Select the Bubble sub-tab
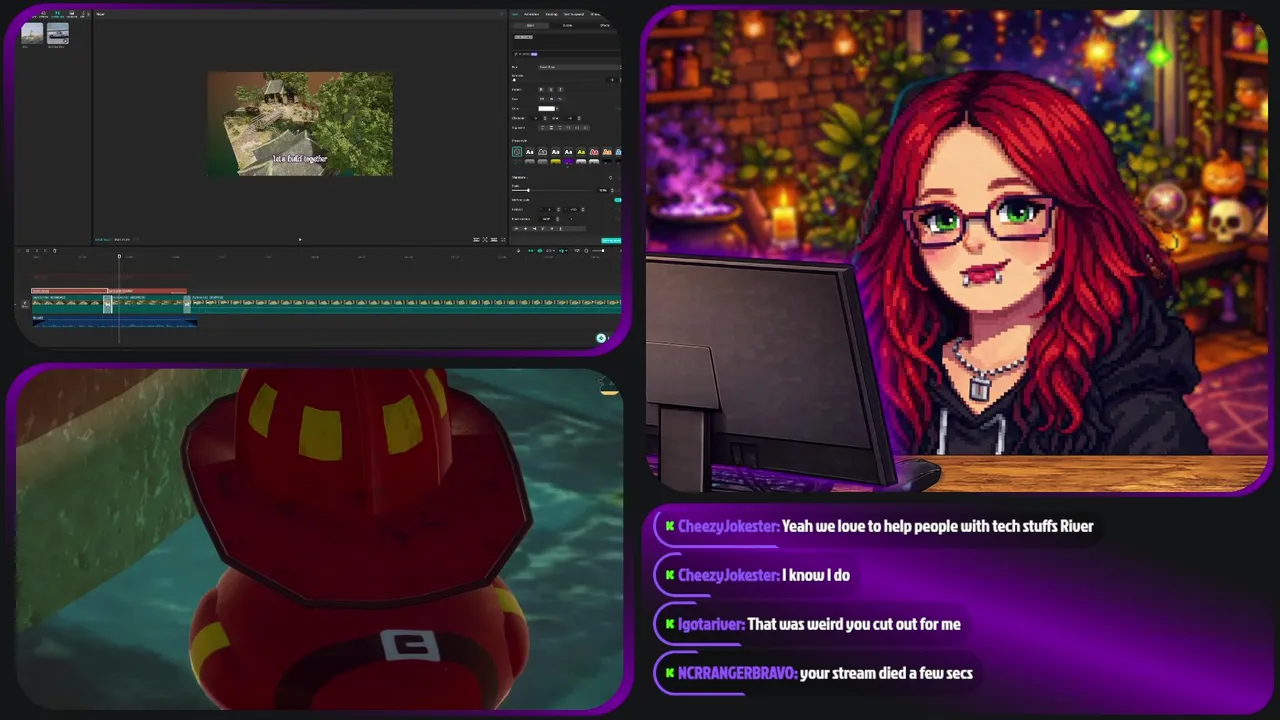1280x720 pixels. pos(568,25)
